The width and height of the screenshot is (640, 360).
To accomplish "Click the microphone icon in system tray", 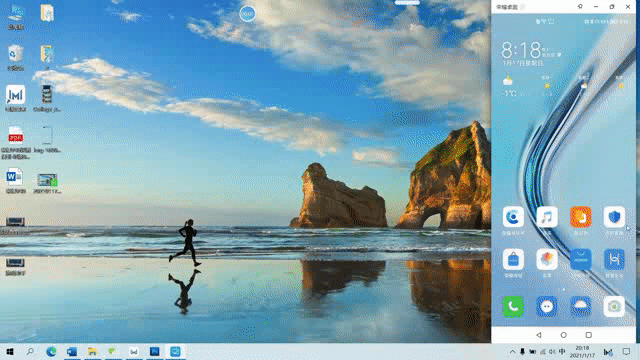I will coord(522,351).
